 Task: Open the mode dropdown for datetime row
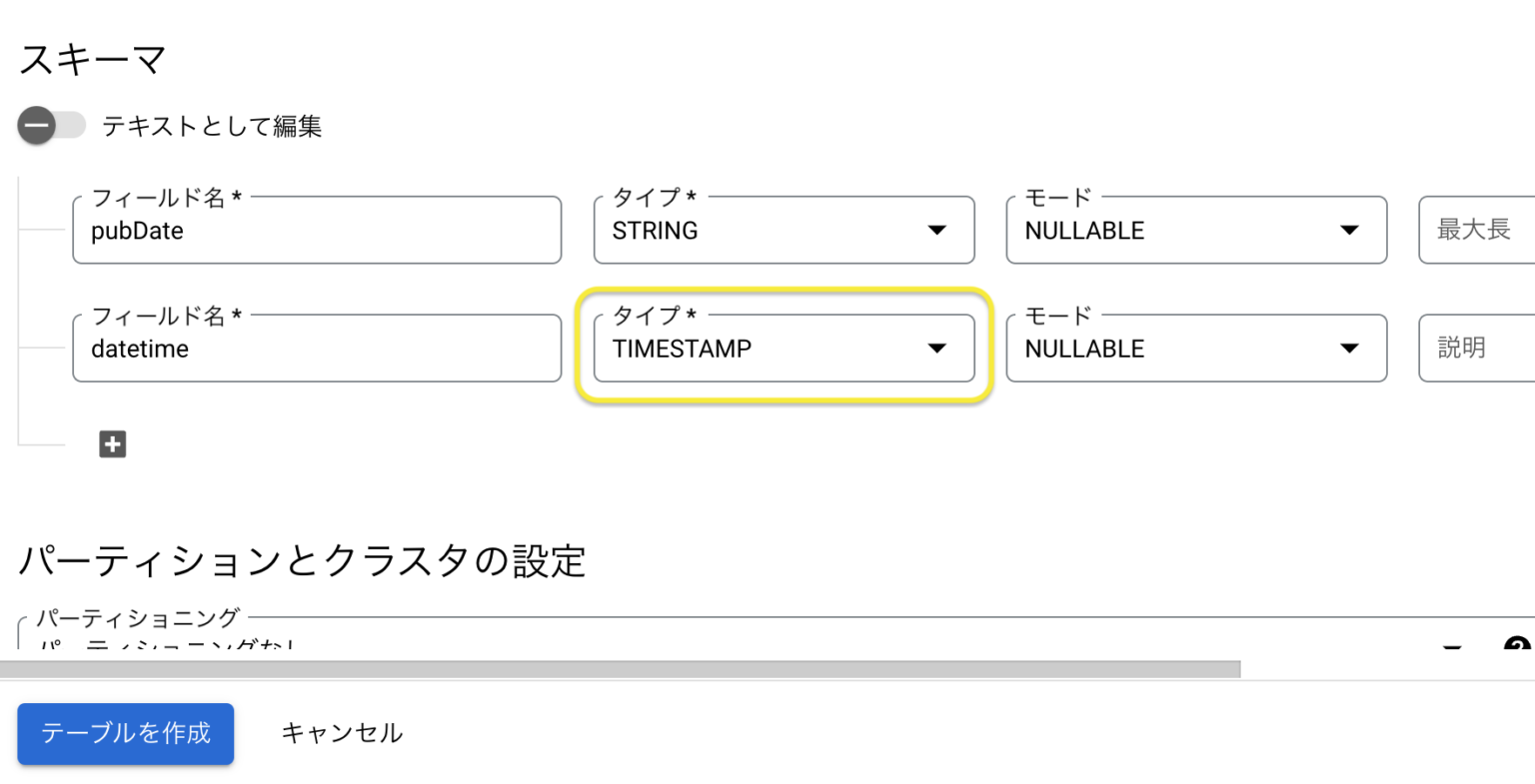click(1195, 349)
